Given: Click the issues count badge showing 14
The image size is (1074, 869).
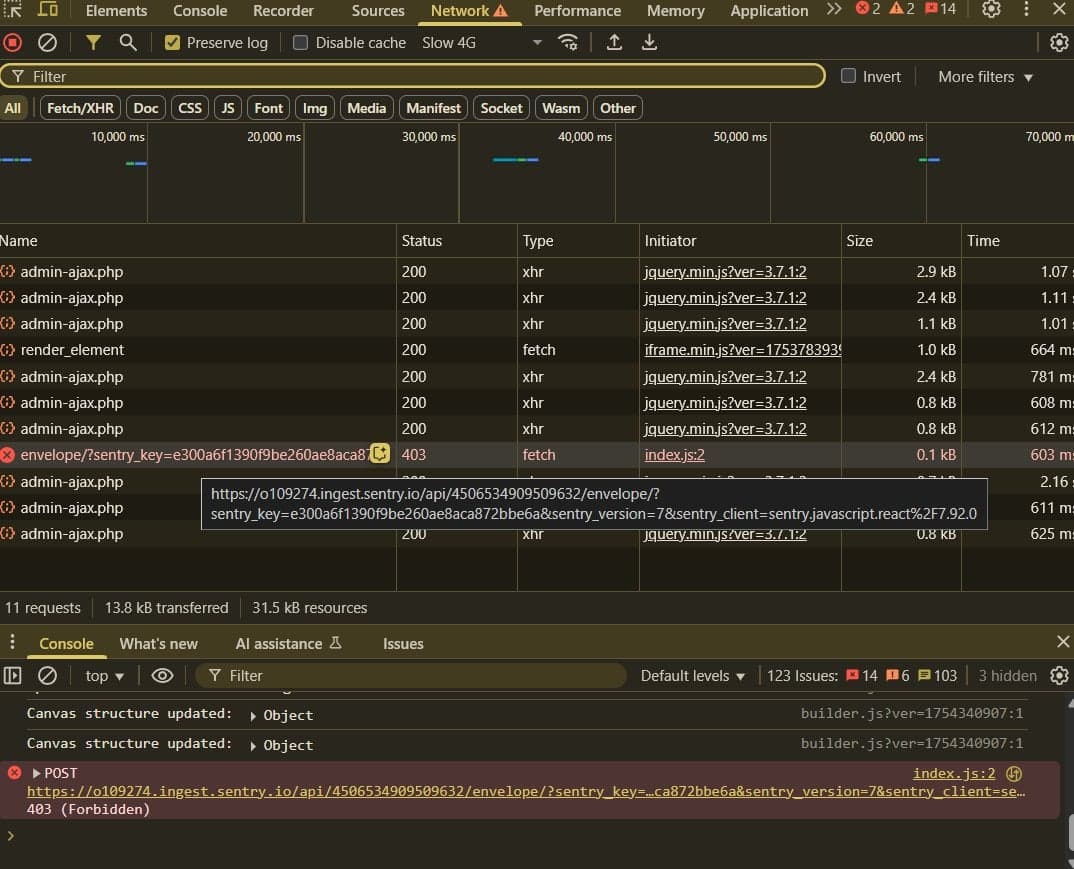Looking at the screenshot, I should click(x=940, y=9).
